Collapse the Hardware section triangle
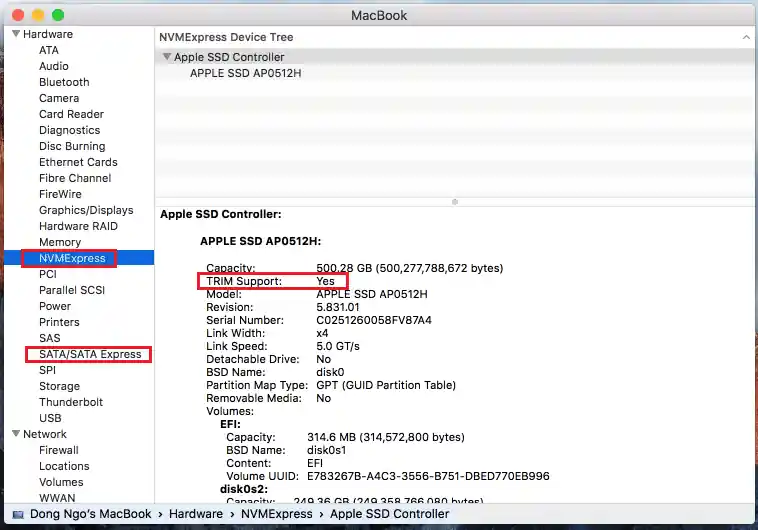This screenshot has width=758, height=530. click(16, 34)
